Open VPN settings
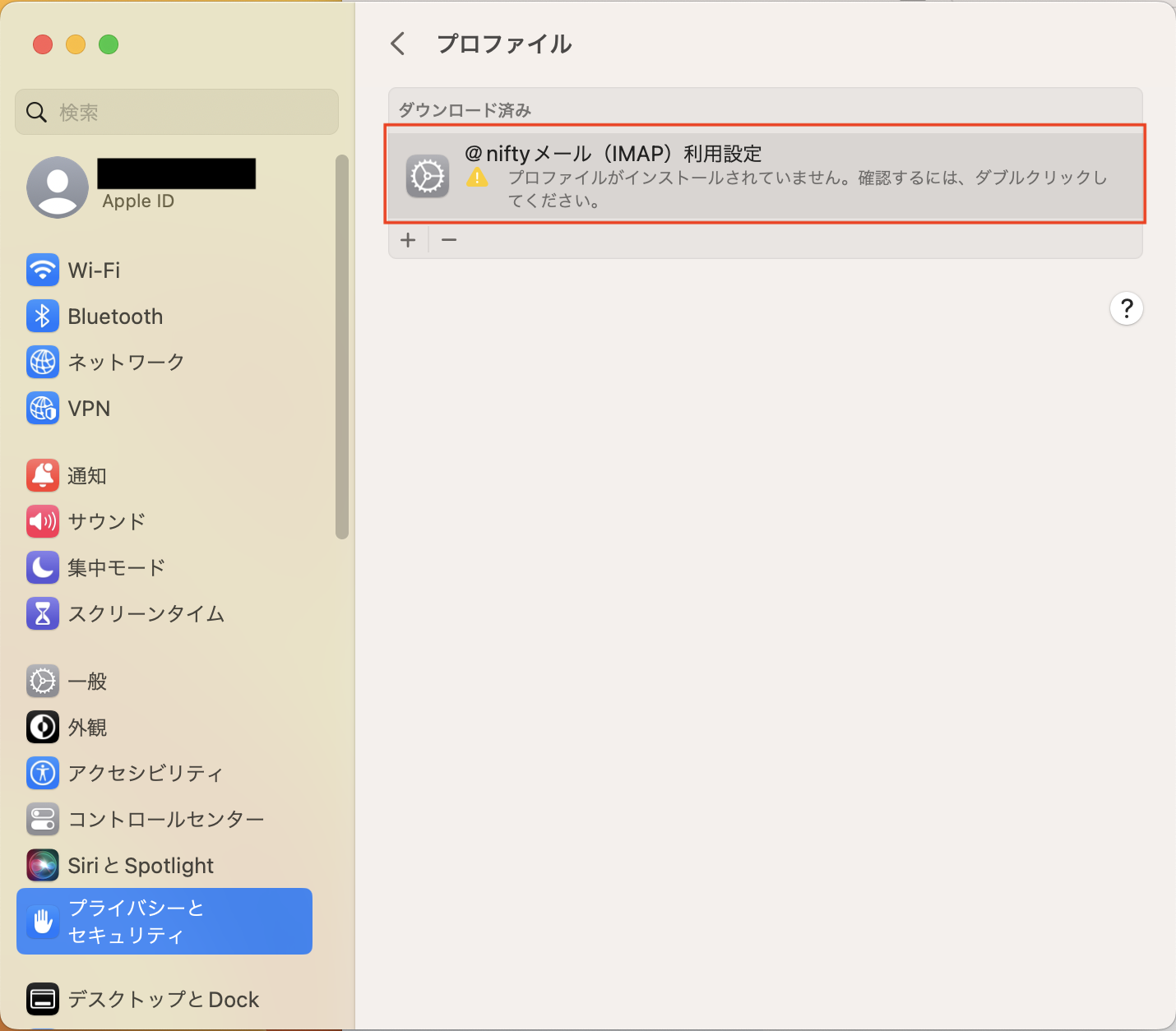This screenshot has width=1176, height=1031. tap(89, 408)
